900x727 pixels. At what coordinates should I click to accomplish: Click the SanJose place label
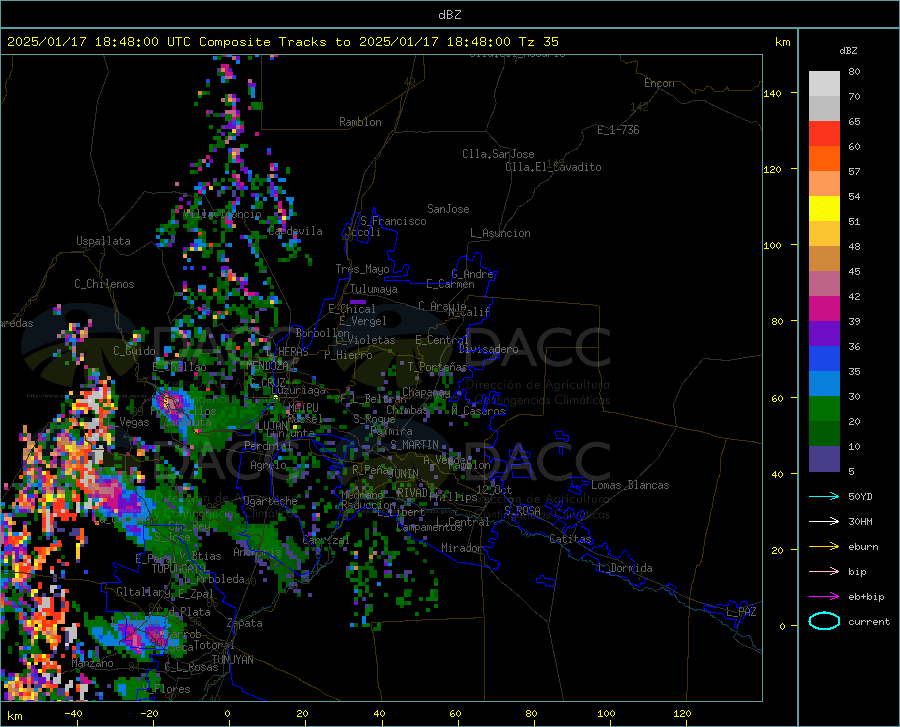(448, 209)
